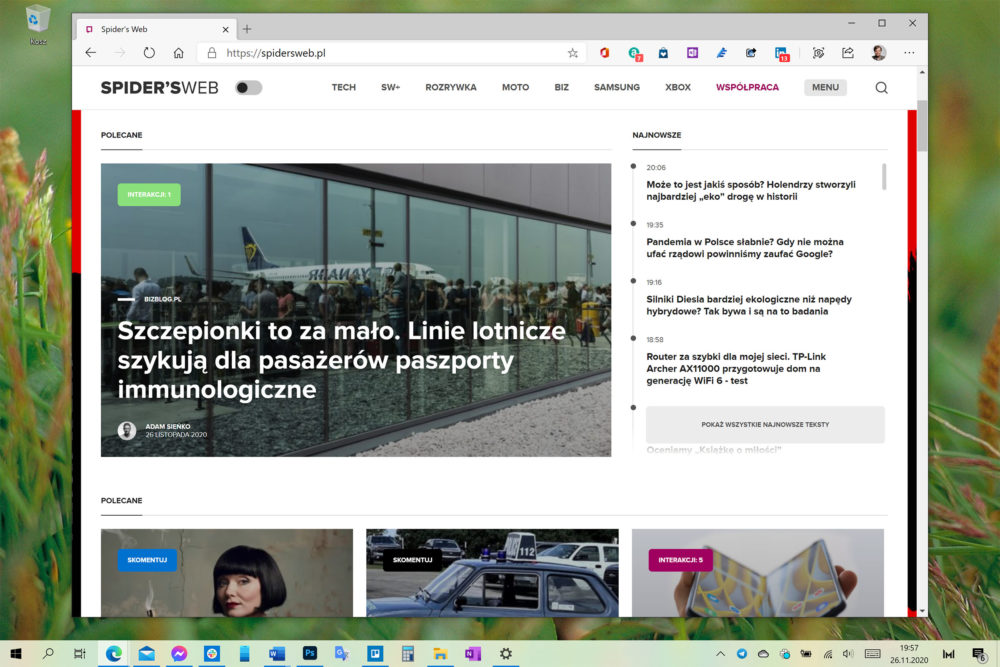Share this page from the toolbar
The width and height of the screenshot is (1000, 667).
[x=848, y=53]
